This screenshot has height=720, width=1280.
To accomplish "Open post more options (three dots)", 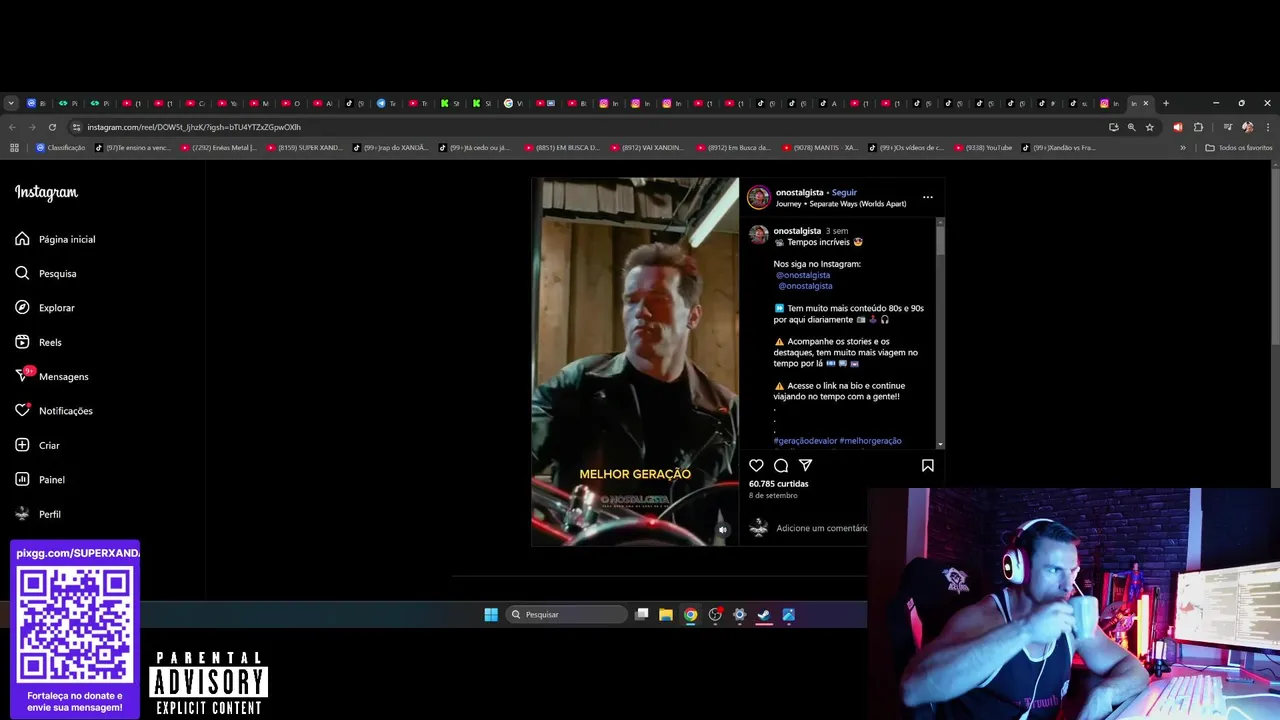I will click(927, 197).
